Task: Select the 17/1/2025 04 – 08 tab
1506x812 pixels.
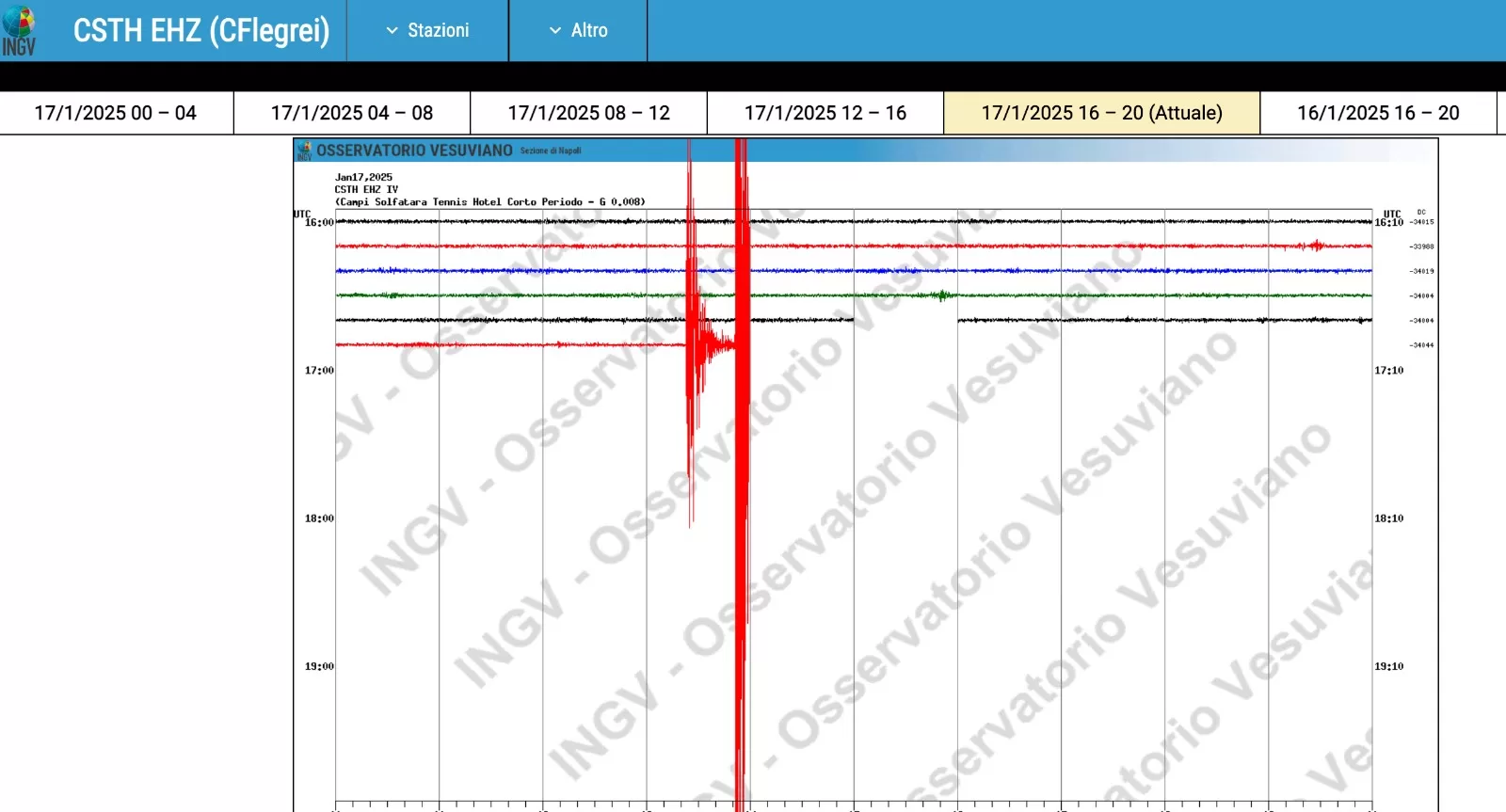Action: click(x=352, y=113)
